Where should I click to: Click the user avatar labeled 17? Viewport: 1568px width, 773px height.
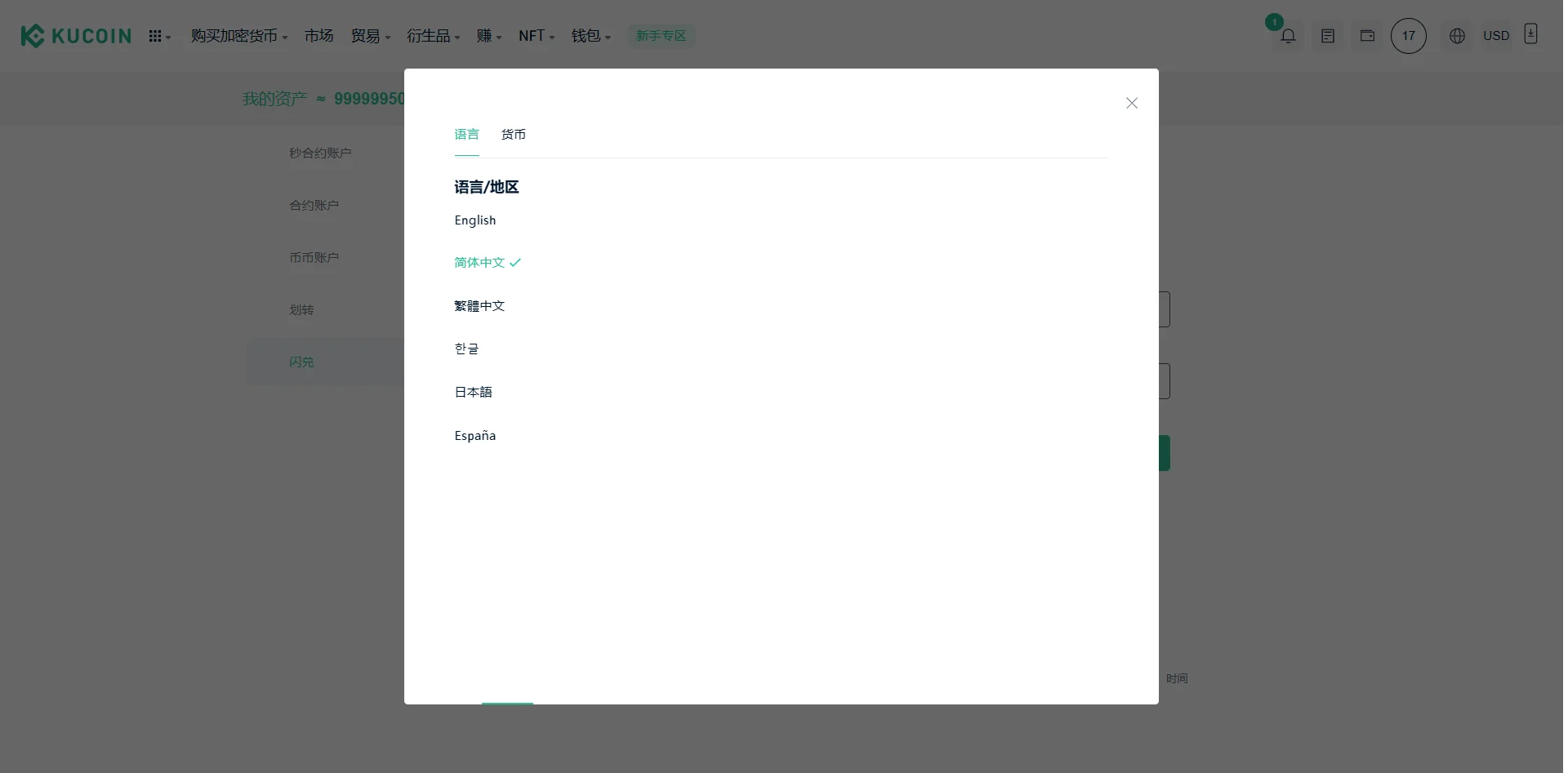pos(1408,36)
